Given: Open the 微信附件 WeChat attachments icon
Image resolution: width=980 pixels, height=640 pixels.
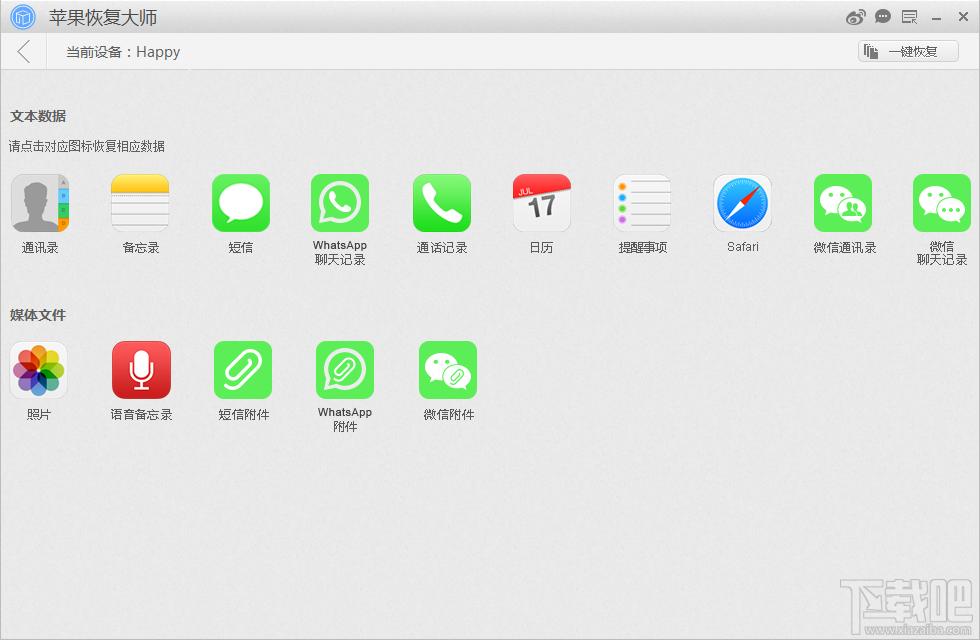Looking at the screenshot, I should pos(448,370).
